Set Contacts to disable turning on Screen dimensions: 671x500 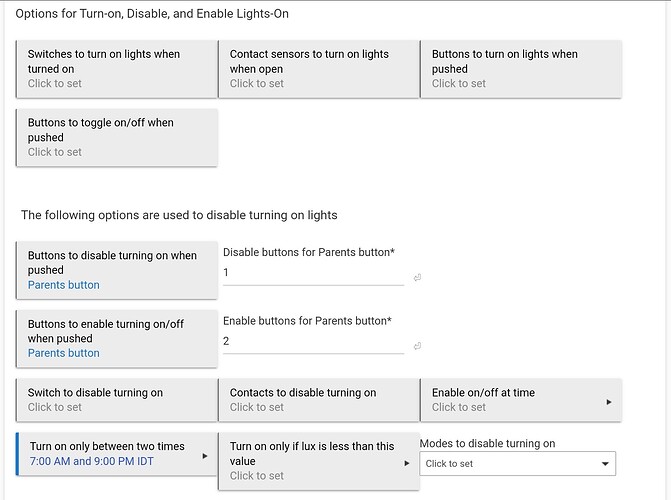pyautogui.click(x=319, y=399)
